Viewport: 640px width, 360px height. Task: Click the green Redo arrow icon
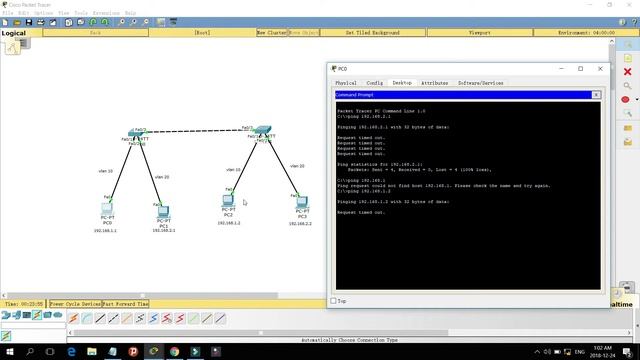click(105, 22)
